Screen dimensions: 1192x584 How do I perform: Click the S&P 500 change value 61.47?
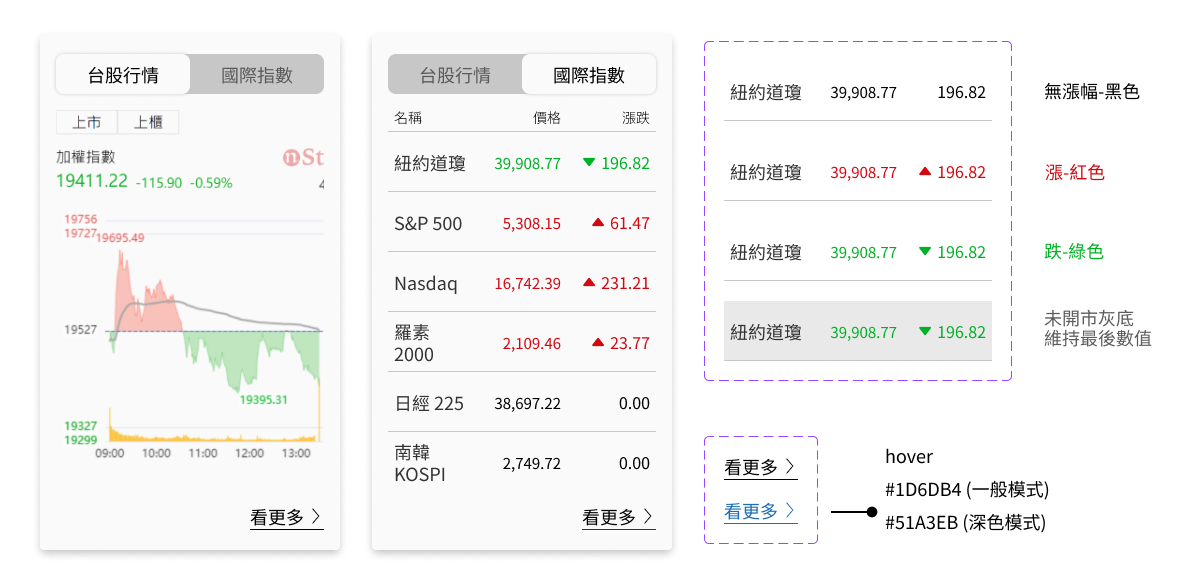coord(630,224)
